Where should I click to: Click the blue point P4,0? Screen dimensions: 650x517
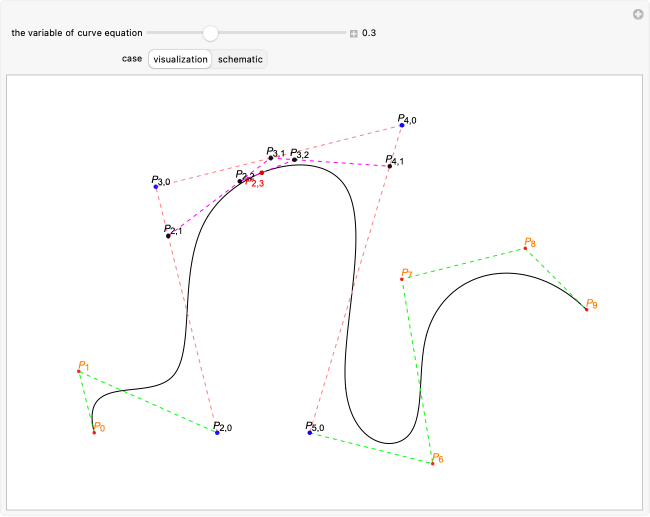[399, 125]
